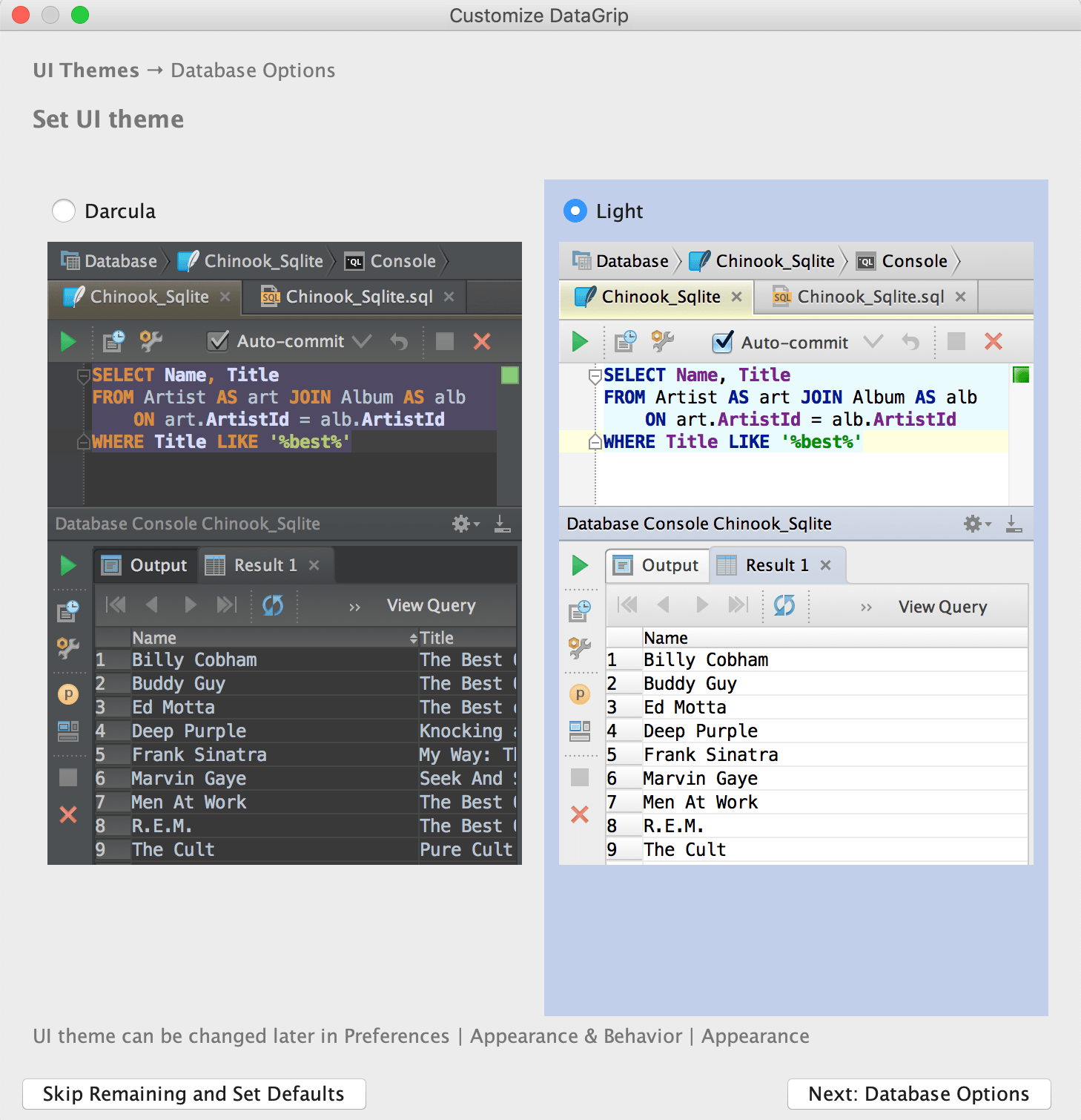Click the reload results icon in Darcula preview
Screen dimensions: 1081x1120
[273, 605]
